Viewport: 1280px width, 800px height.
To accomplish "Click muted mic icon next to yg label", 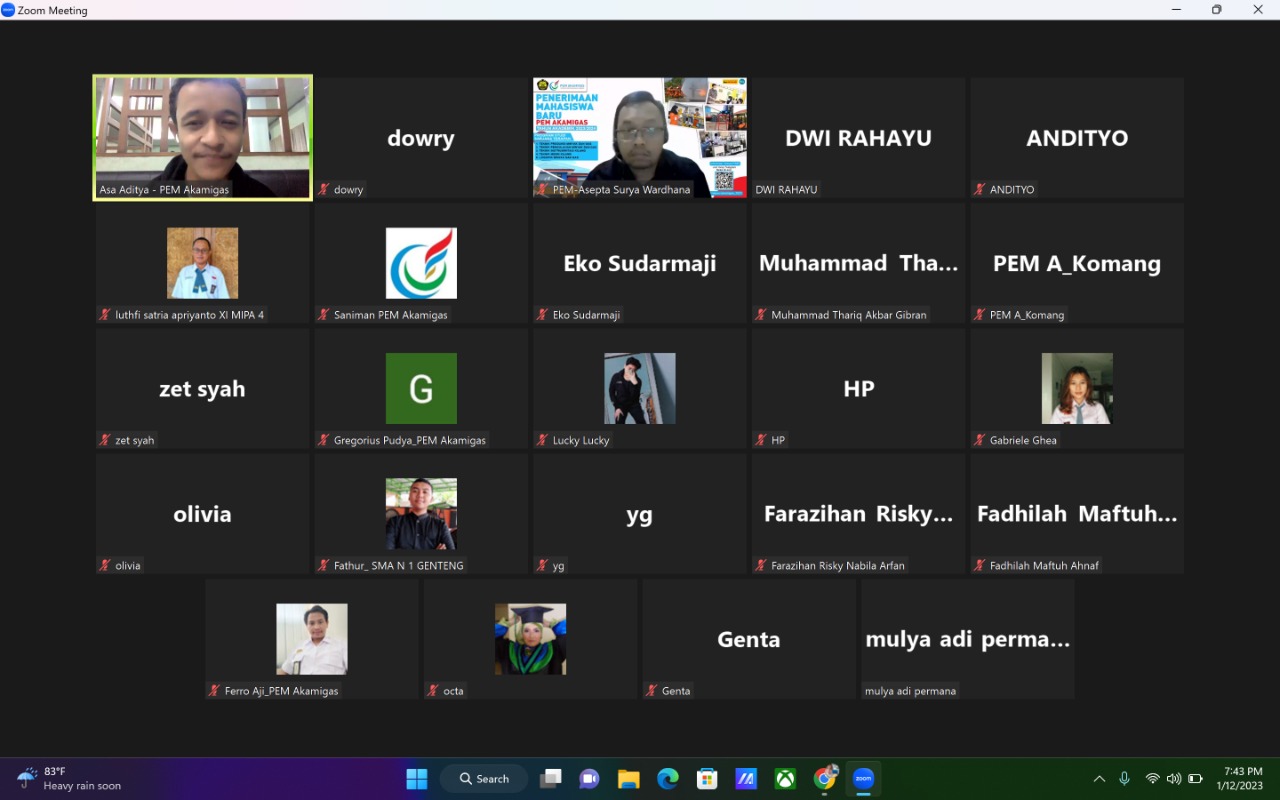I will [543, 565].
